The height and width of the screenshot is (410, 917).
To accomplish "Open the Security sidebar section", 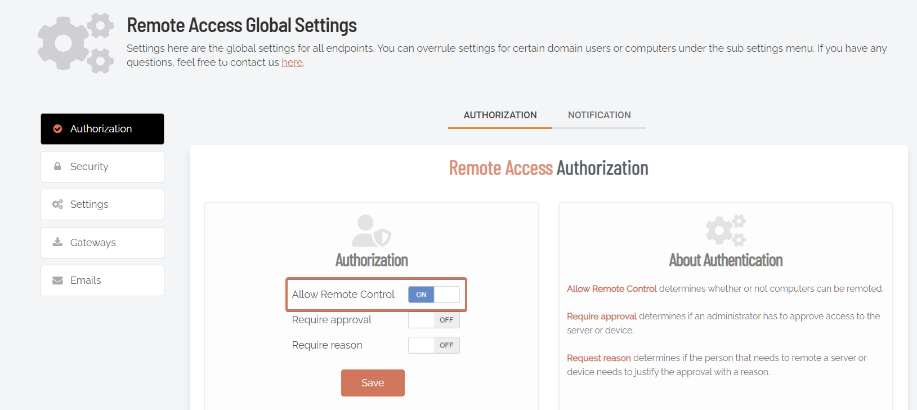I will point(102,167).
